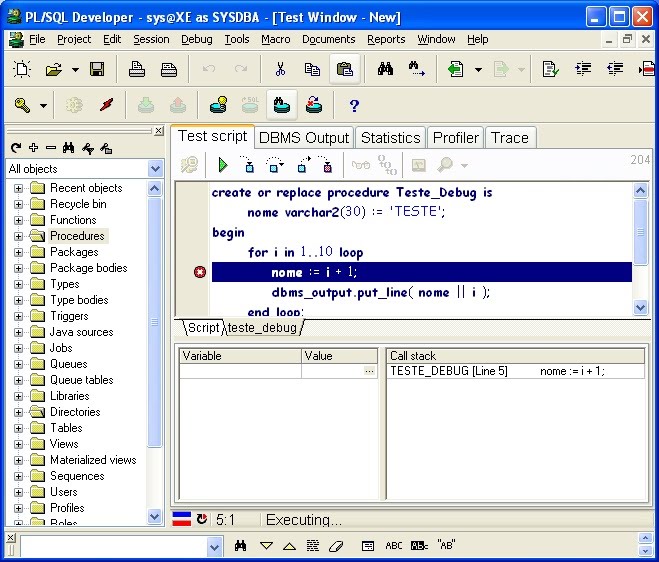The image size is (659, 562).
Task: Open the dropdown arrow next to Log on key
Action: 43,106
